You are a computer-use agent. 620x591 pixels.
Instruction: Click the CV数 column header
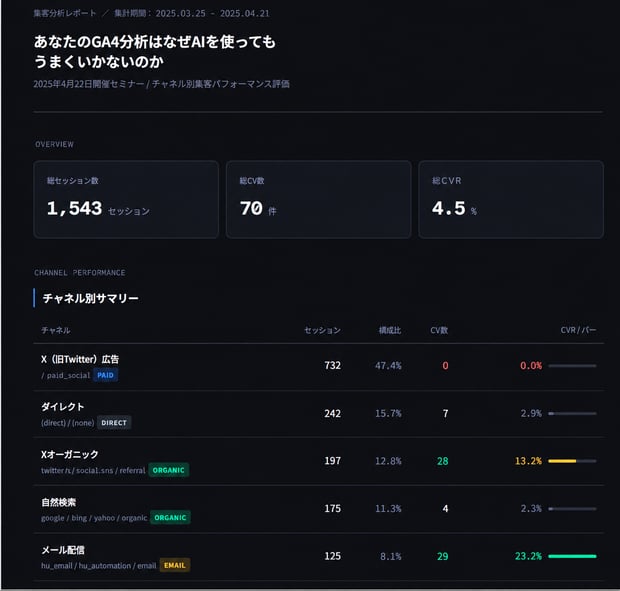coord(439,330)
